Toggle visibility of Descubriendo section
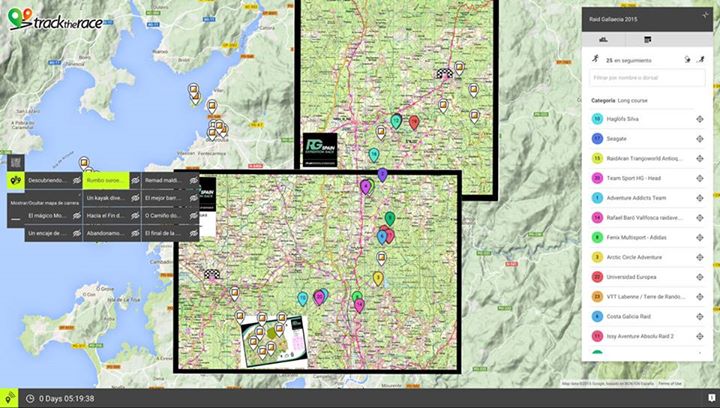Viewport: 720px width, 408px height. point(77,180)
